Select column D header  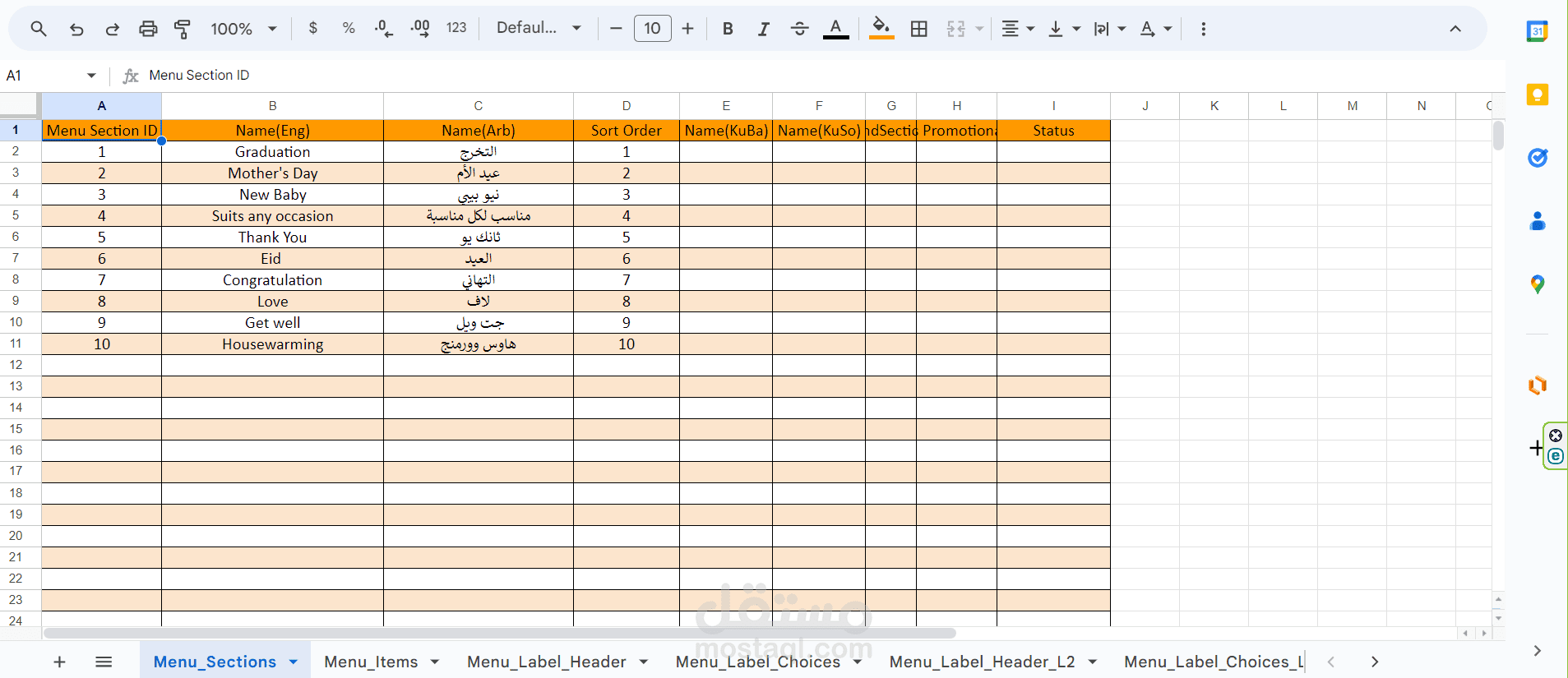(627, 106)
